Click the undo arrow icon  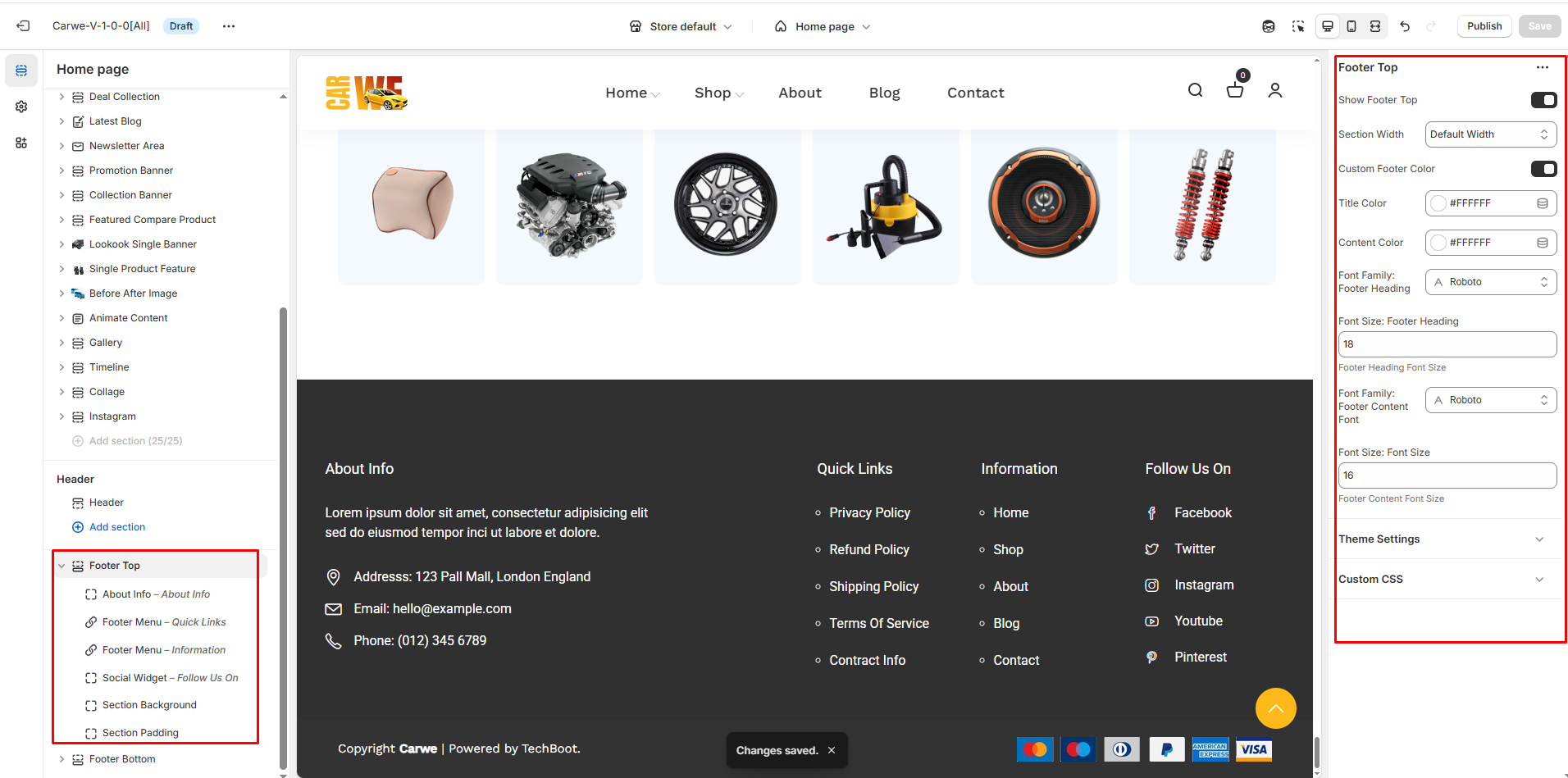tap(1405, 26)
